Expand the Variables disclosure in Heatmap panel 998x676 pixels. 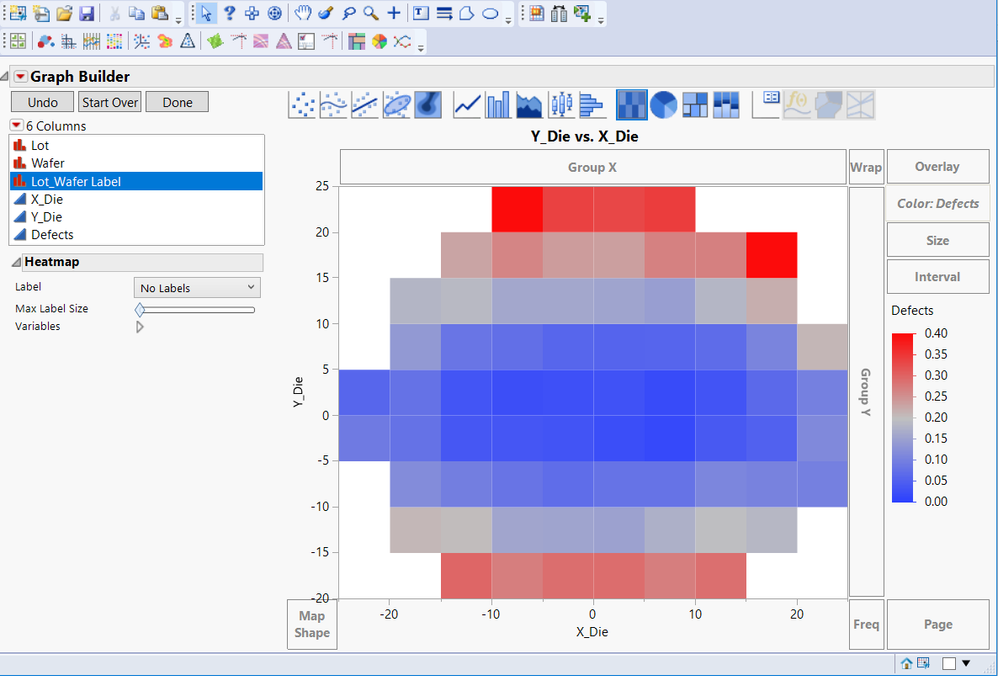click(139, 326)
